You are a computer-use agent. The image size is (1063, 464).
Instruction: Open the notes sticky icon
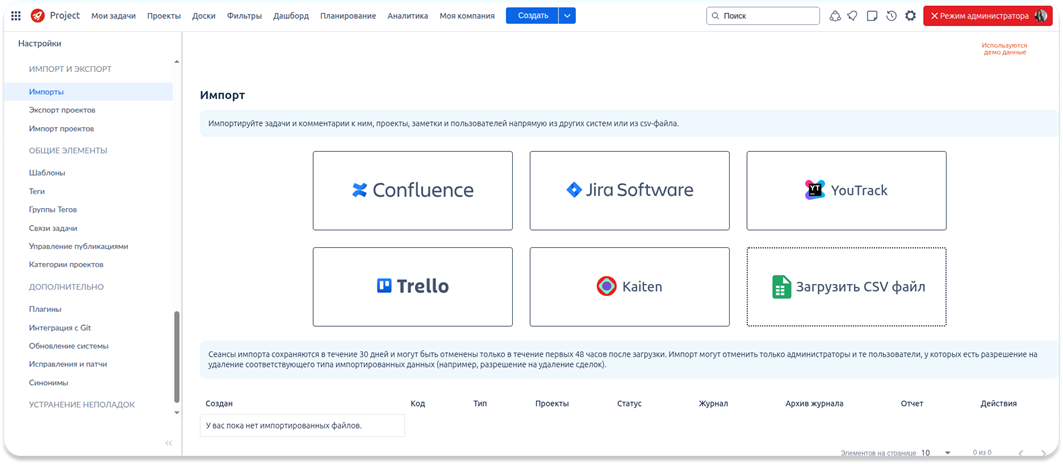(873, 16)
